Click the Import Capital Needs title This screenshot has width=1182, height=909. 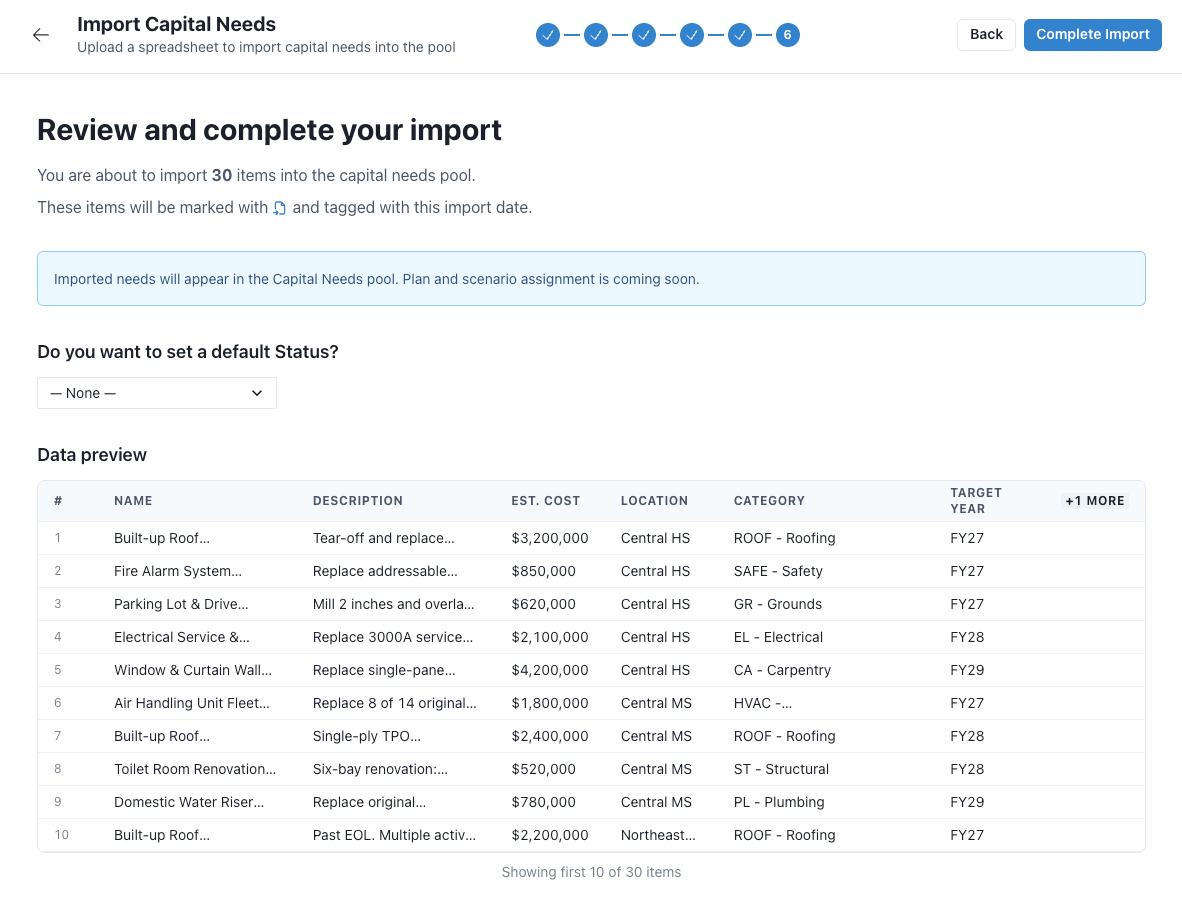(176, 24)
